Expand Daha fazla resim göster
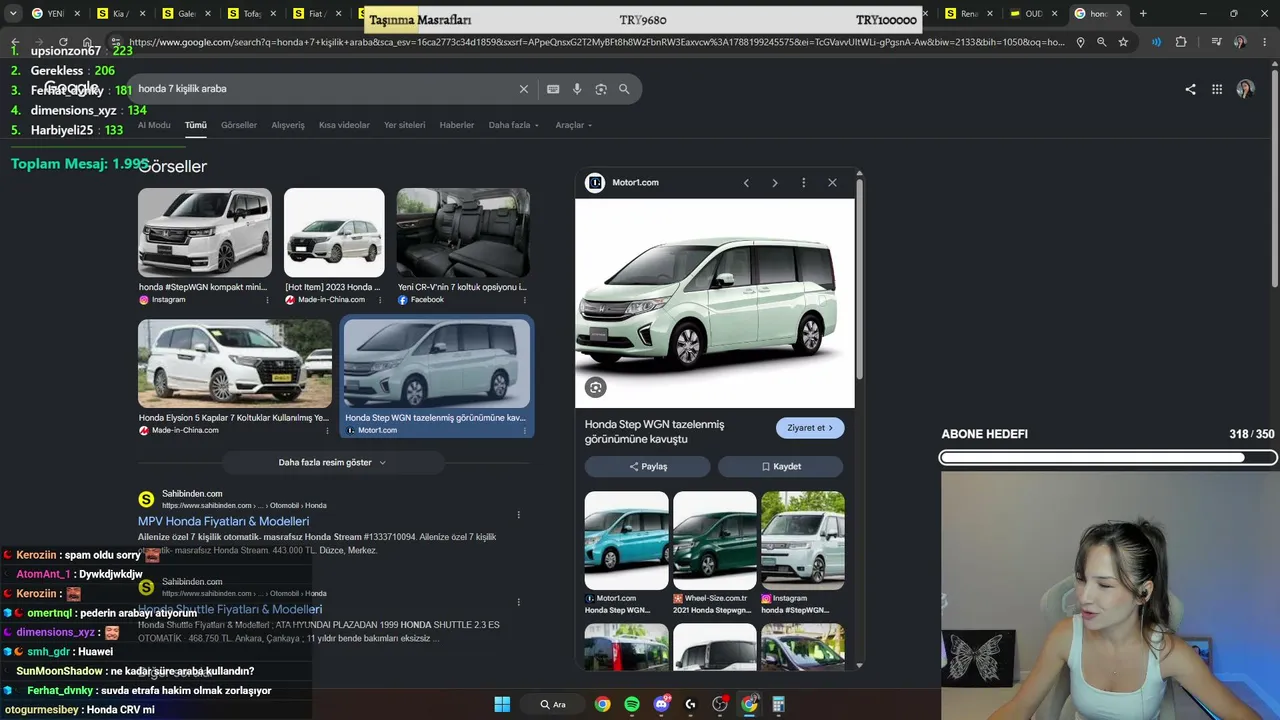Viewport: 1280px width, 720px height. click(x=333, y=463)
